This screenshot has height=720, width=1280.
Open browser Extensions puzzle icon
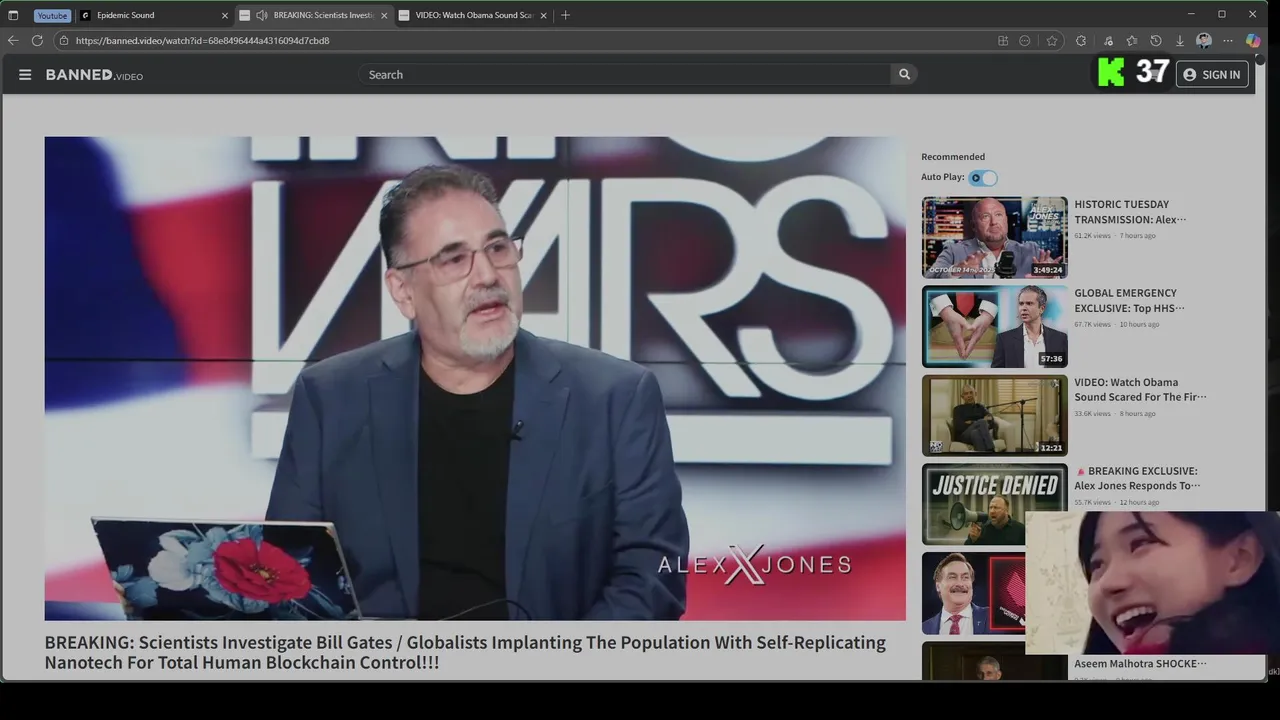pyautogui.click(x=1081, y=41)
